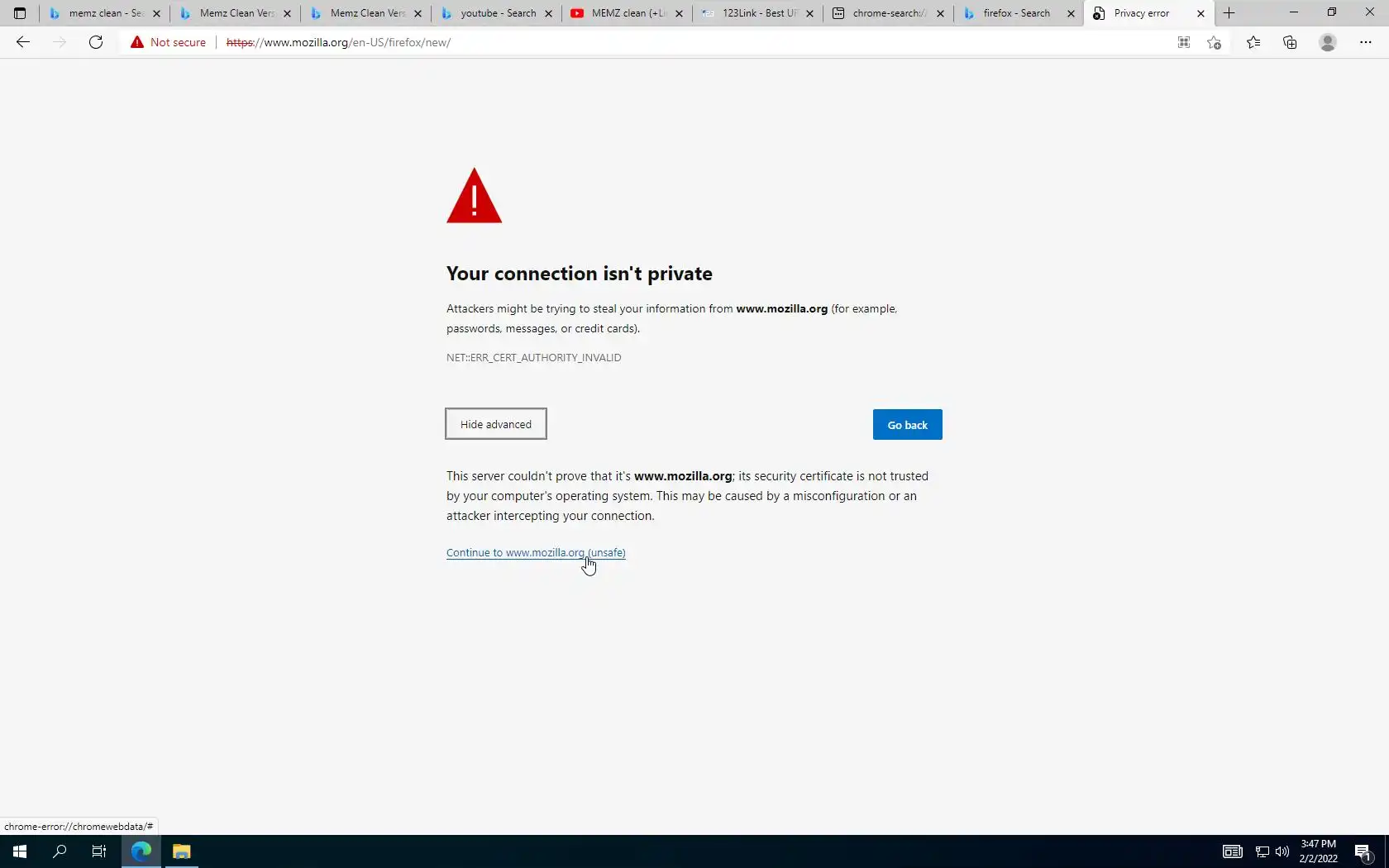Screen dimensions: 1389x868
Task: Switch to the 123Link tab
Action: (758, 13)
